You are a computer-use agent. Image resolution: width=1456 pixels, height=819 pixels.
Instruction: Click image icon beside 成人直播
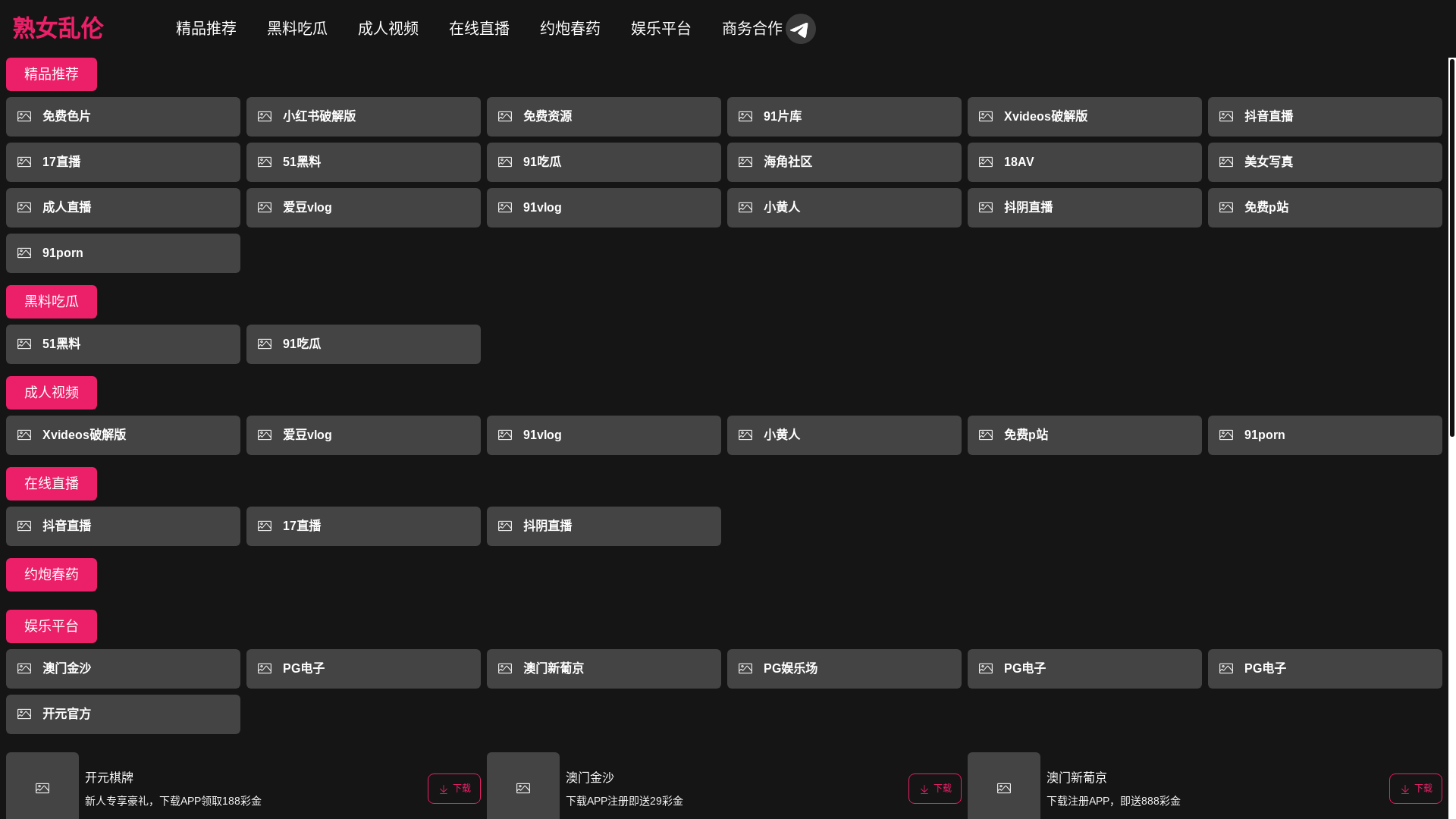point(24,207)
